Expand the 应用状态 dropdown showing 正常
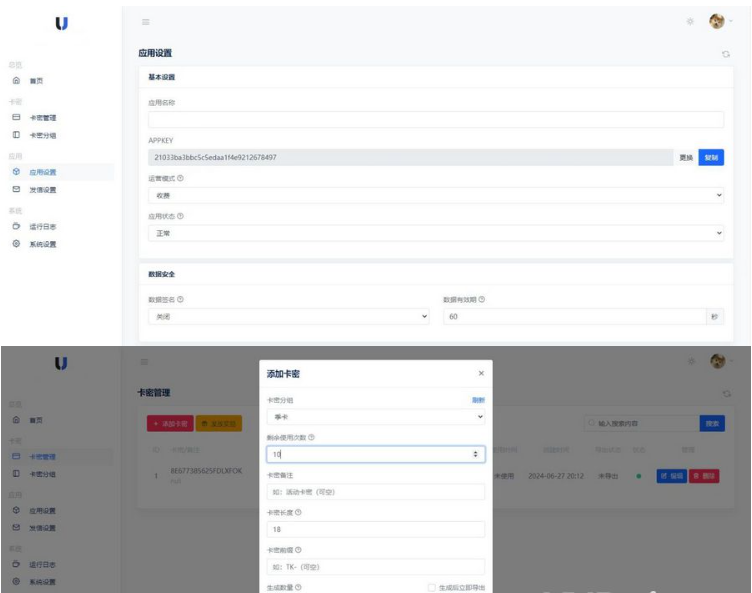This screenshot has height=593, width=752. pos(430,232)
